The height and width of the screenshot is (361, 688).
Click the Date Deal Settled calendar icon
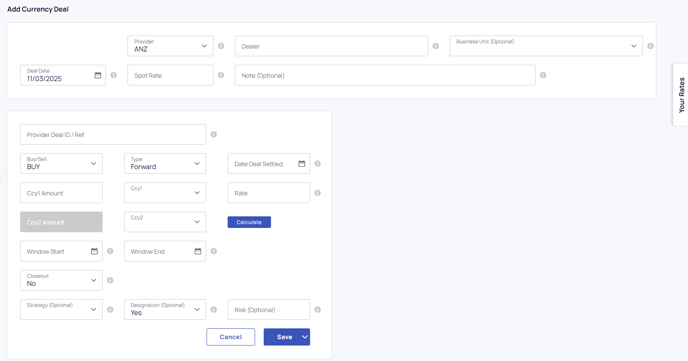click(301, 164)
